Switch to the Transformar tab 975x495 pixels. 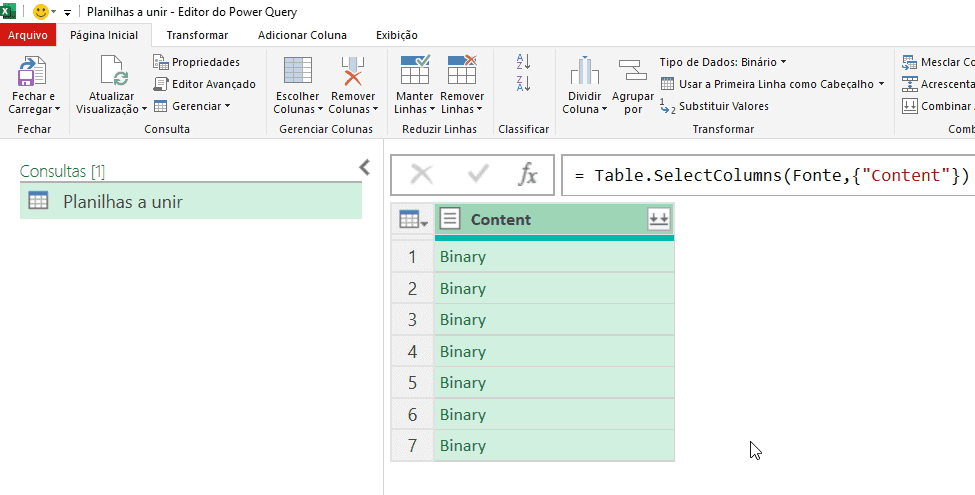[x=197, y=35]
